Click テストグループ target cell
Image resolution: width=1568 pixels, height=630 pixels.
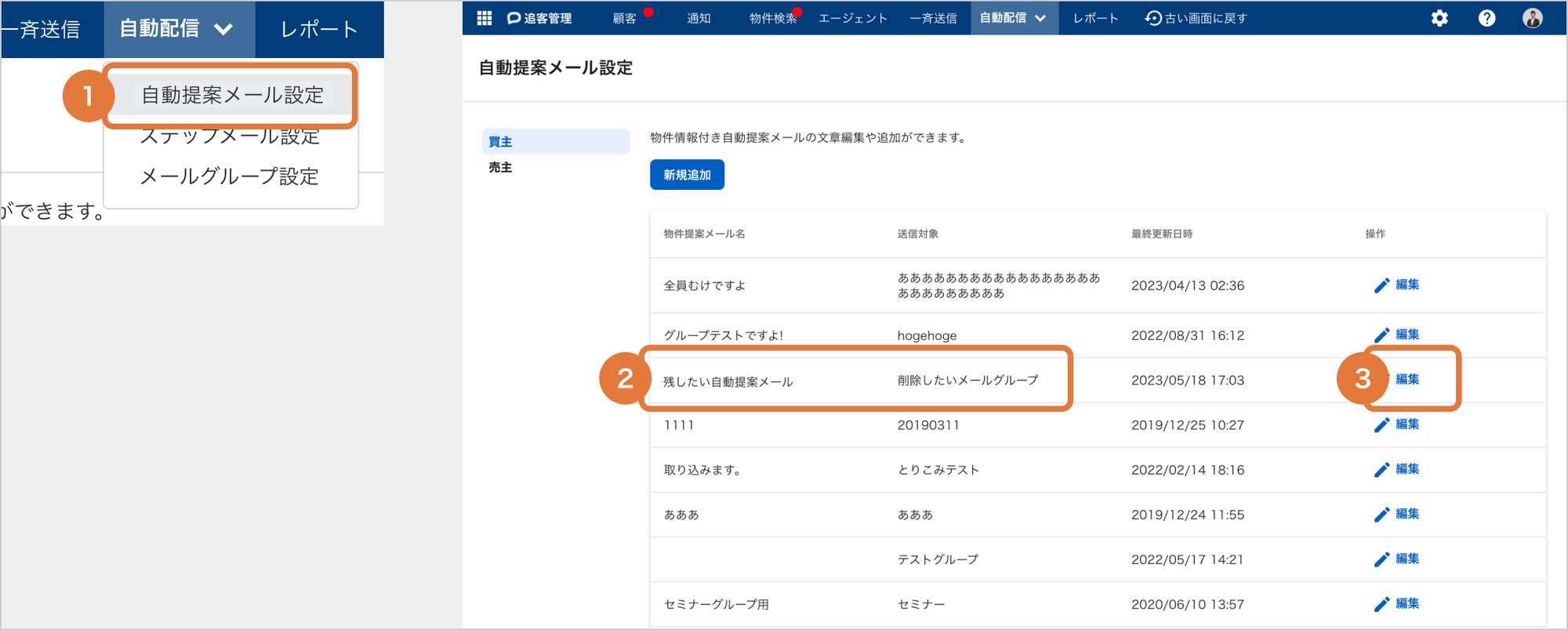coord(938,559)
